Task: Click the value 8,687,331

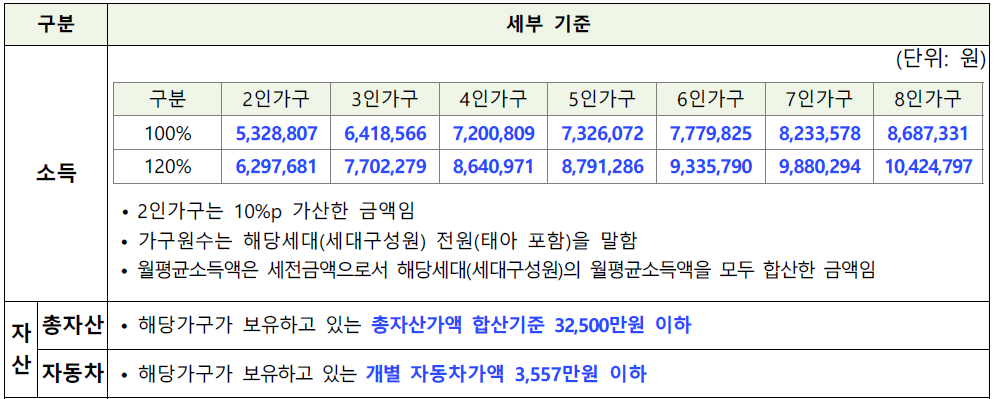Action: 928,133
